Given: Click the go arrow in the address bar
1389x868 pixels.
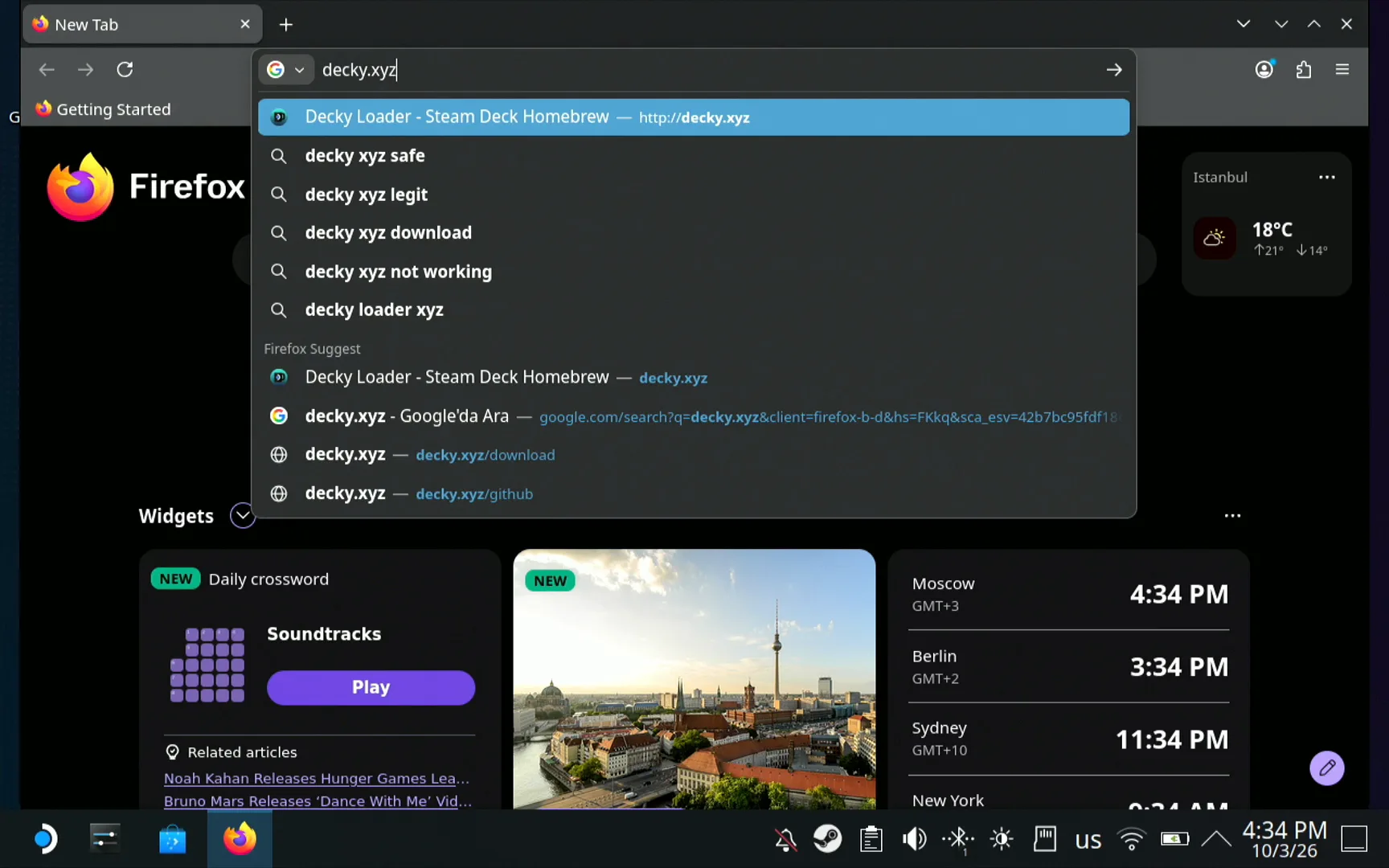Looking at the screenshot, I should coord(1113,70).
